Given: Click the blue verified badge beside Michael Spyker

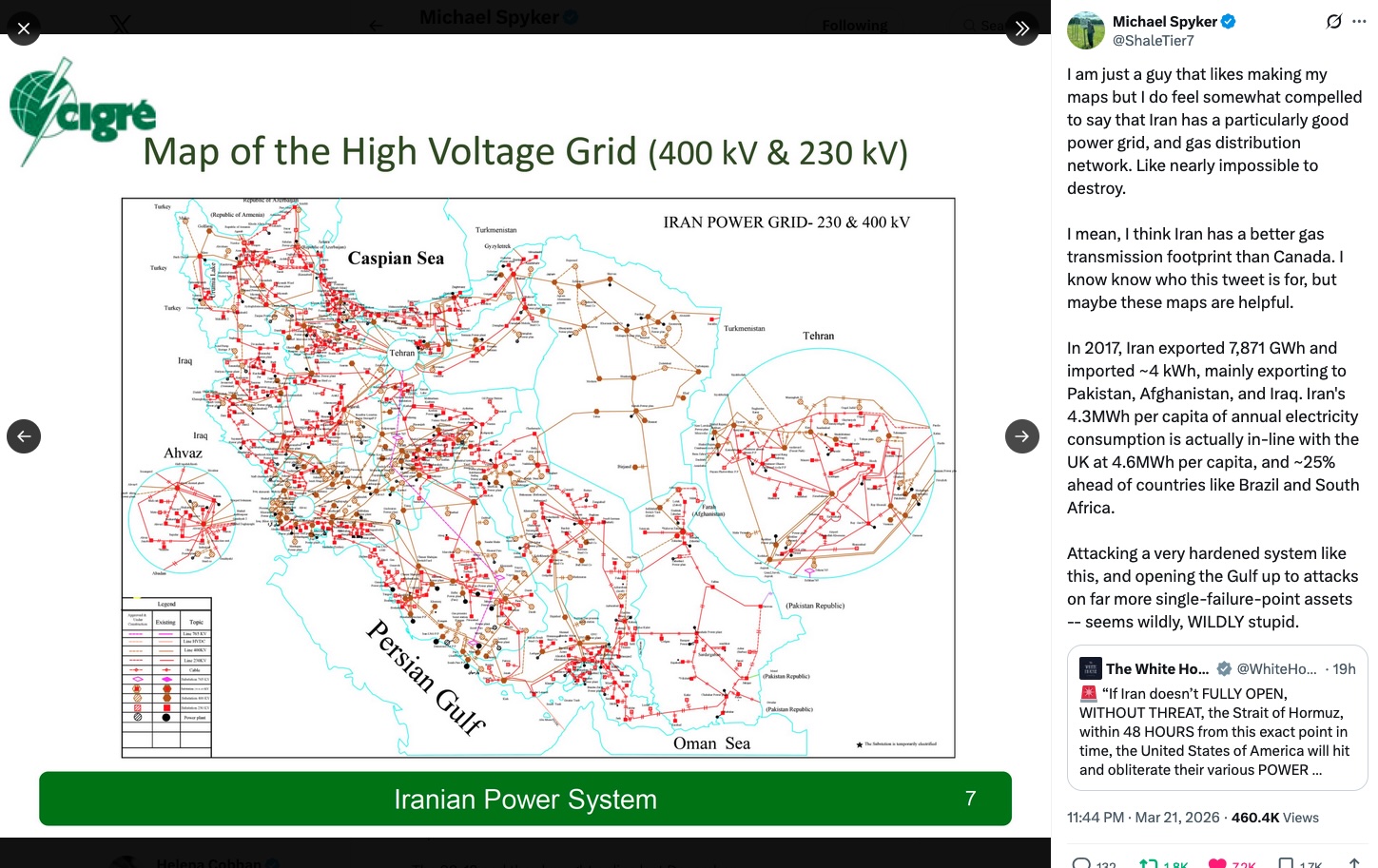Looking at the screenshot, I should (x=1228, y=21).
